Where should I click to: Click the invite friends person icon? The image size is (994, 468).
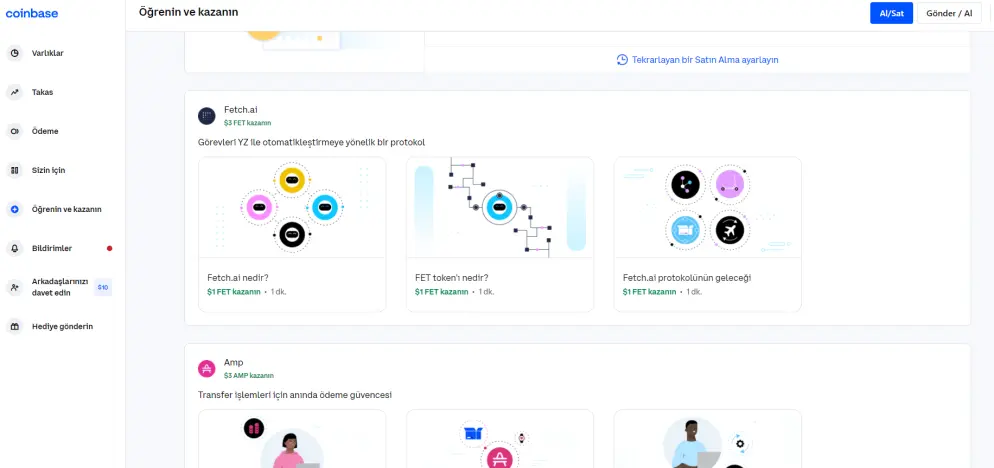[14, 287]
